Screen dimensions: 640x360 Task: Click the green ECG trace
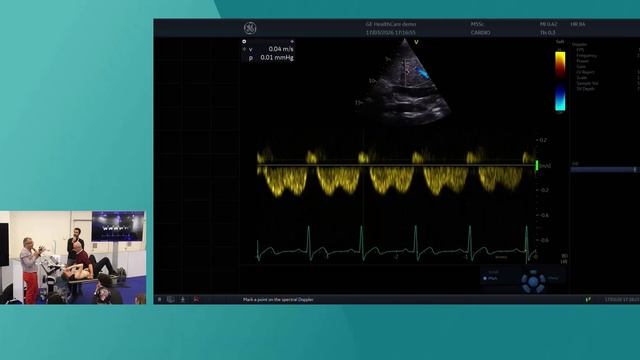(396, 245)
